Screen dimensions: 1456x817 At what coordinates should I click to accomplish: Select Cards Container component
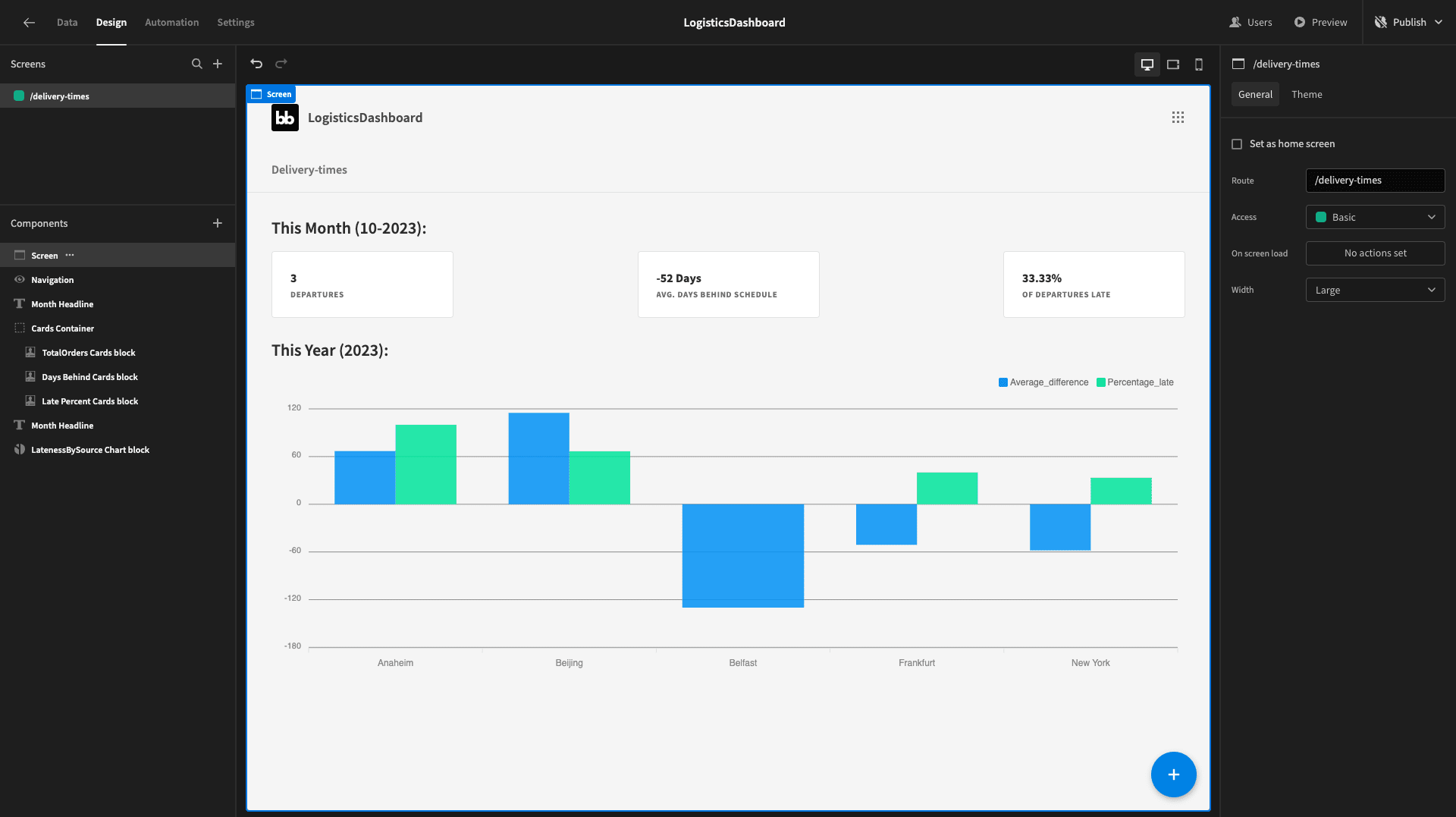pos(118,328)
